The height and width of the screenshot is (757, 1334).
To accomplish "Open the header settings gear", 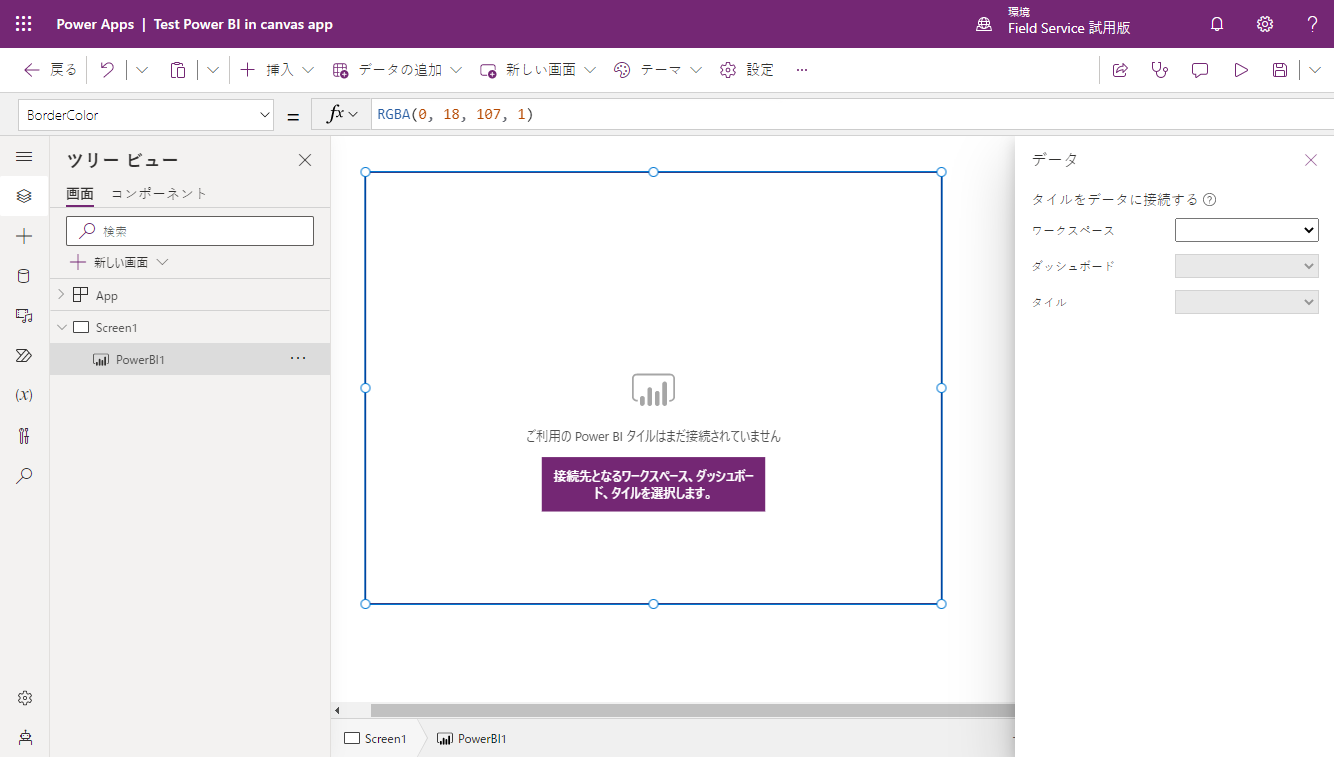I will click(1265, 24).
